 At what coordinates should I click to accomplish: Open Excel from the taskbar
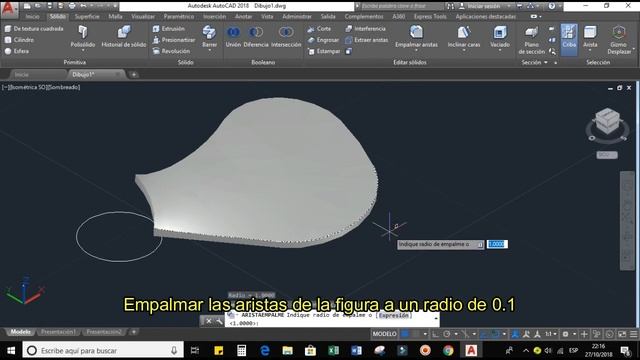333,351
